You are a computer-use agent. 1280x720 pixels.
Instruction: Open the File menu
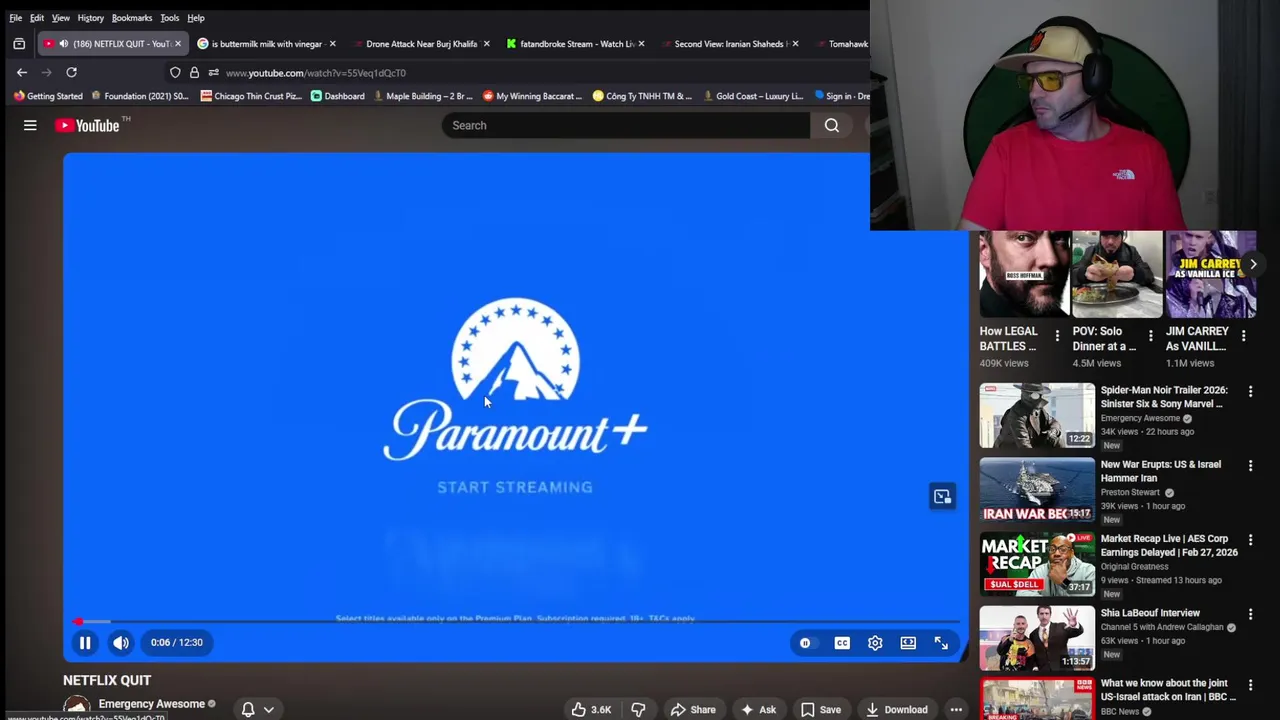pos(16,18)
